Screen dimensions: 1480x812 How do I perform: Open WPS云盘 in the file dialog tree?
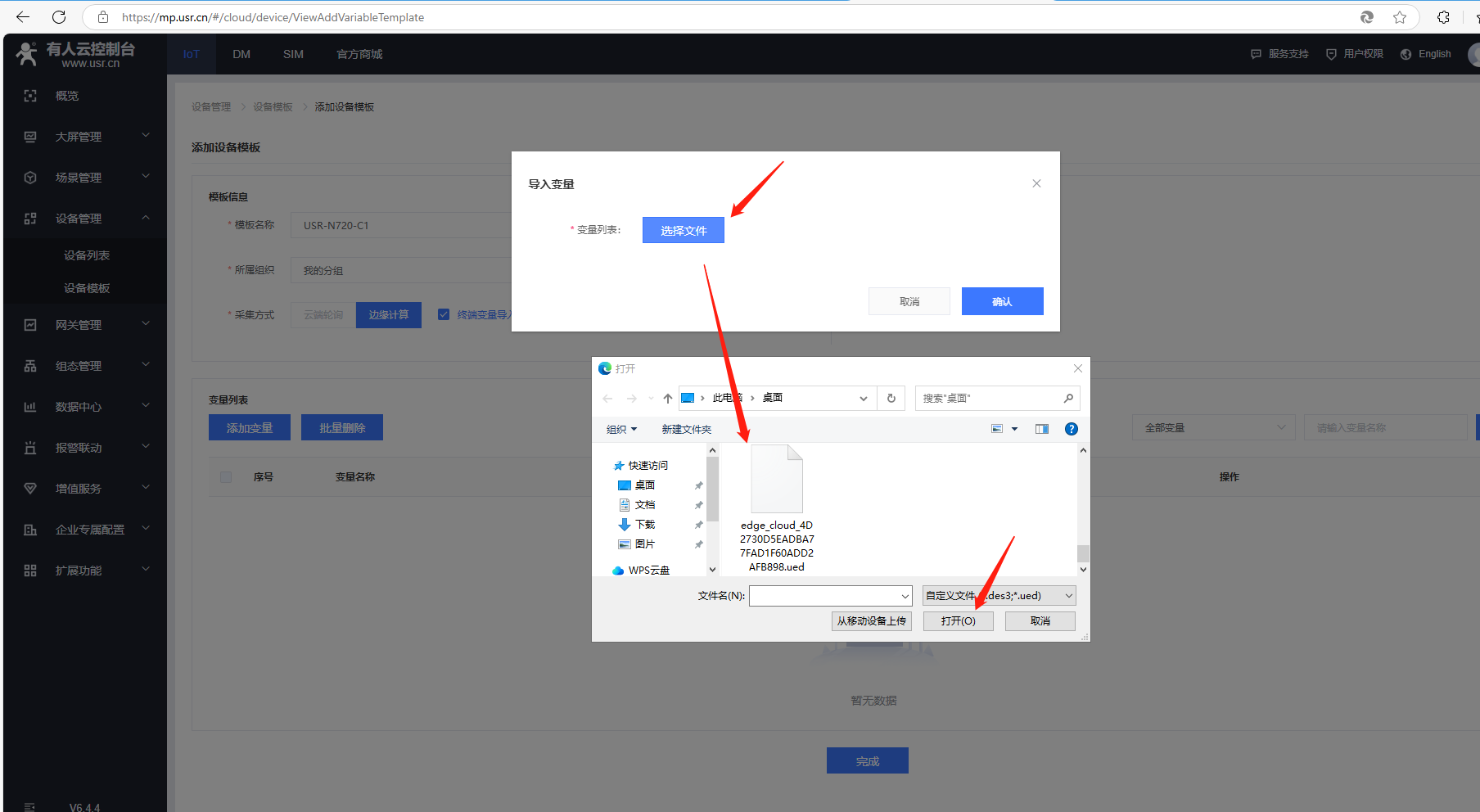coord(648,571)
